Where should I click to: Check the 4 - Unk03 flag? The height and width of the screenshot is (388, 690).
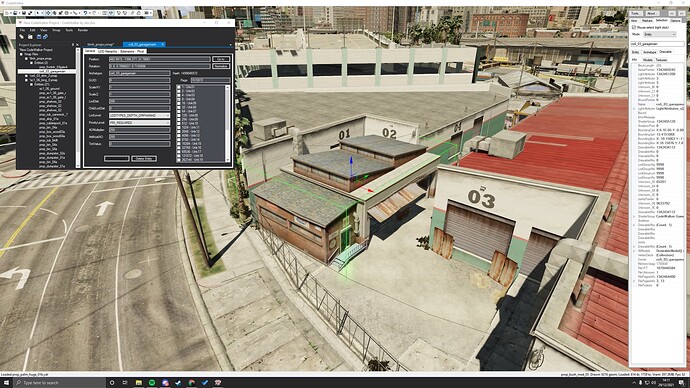tap(179, 95)
